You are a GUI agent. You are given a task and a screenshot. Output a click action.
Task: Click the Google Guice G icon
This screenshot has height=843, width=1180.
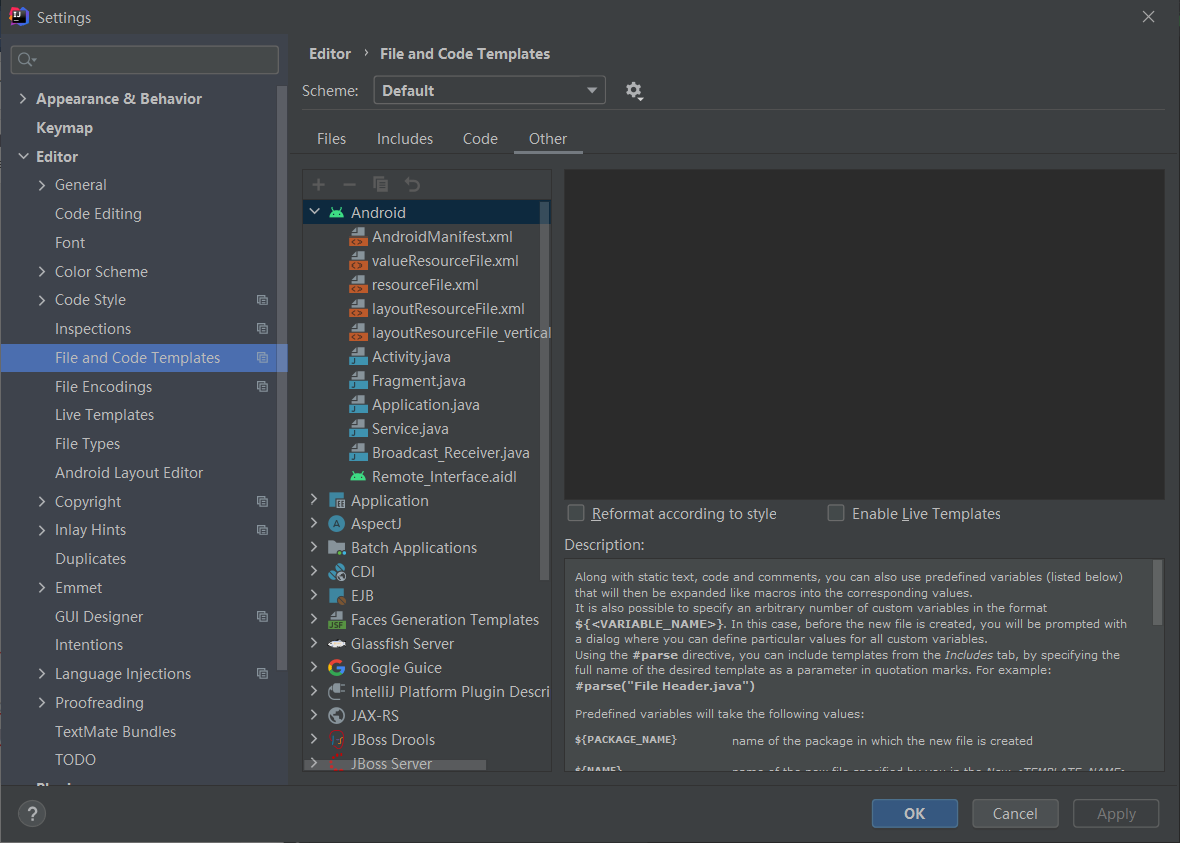pyautogui.click(x=336, y=668)
